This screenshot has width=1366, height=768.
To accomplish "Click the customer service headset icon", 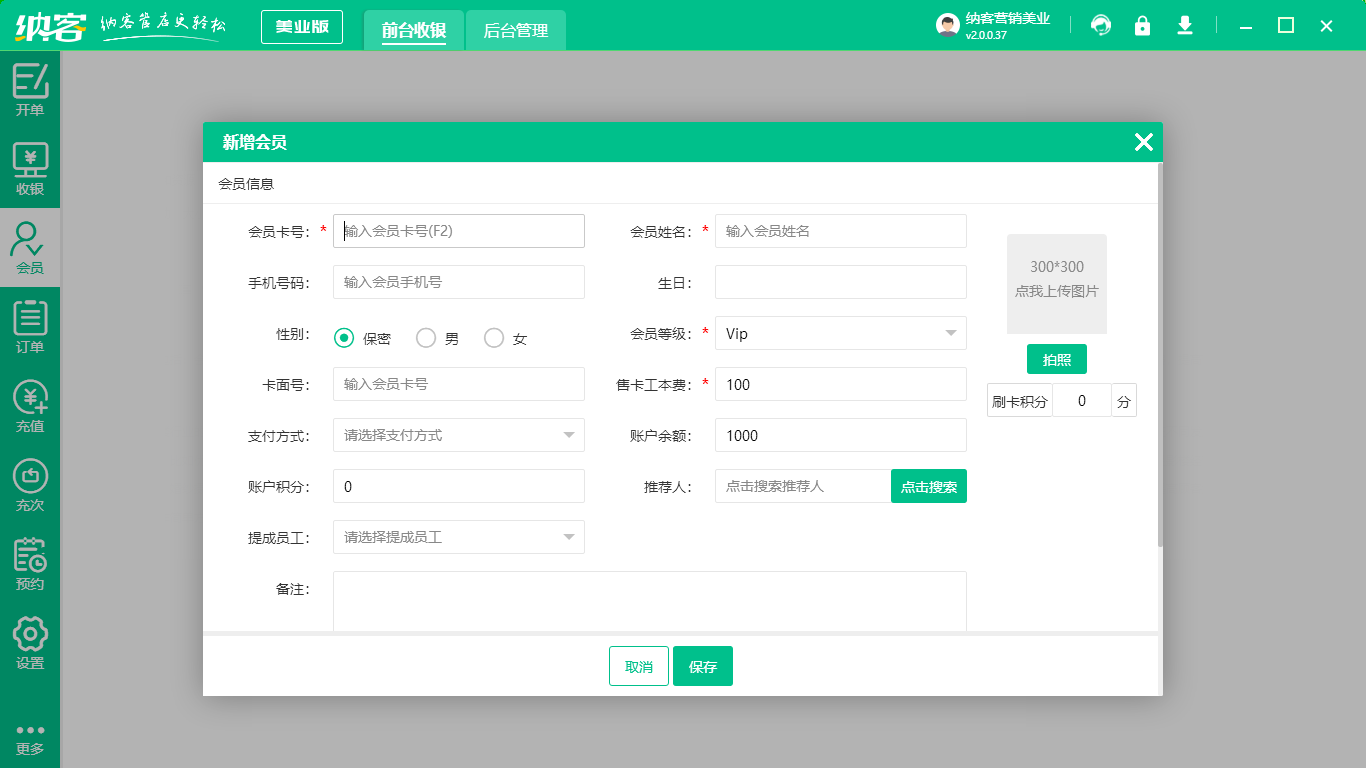I will tap(1101, 26).
